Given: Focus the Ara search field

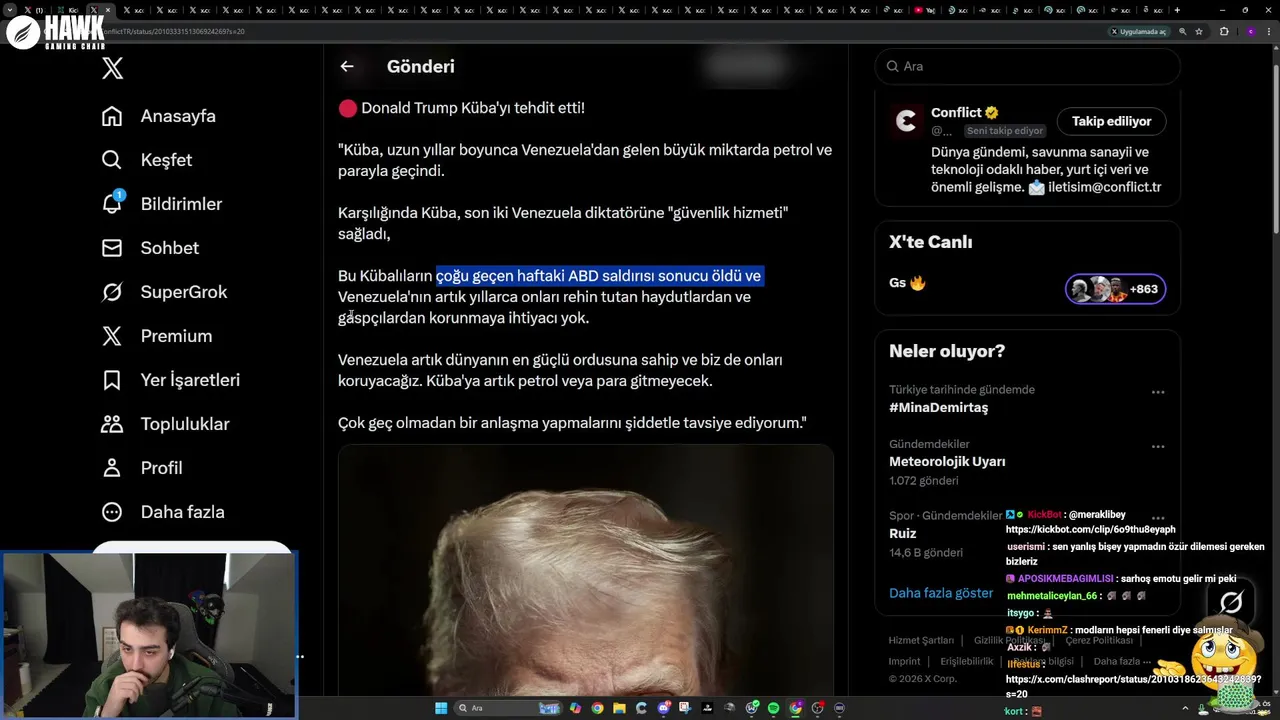Looking at the screenshot, I should tap(1027, 66).
